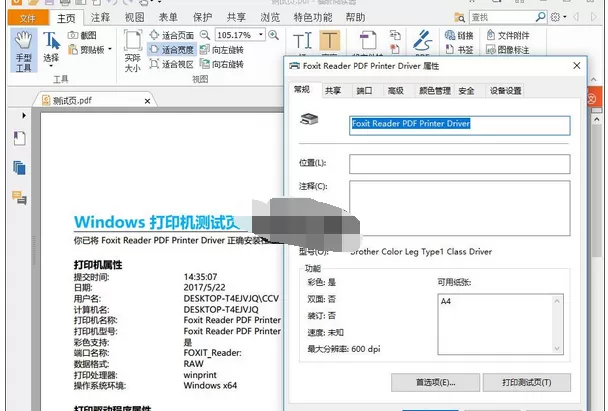Screen dimensions: 608x411
Task: Click the zoom in magnifier icon
Action: click(x=273, y=35)
